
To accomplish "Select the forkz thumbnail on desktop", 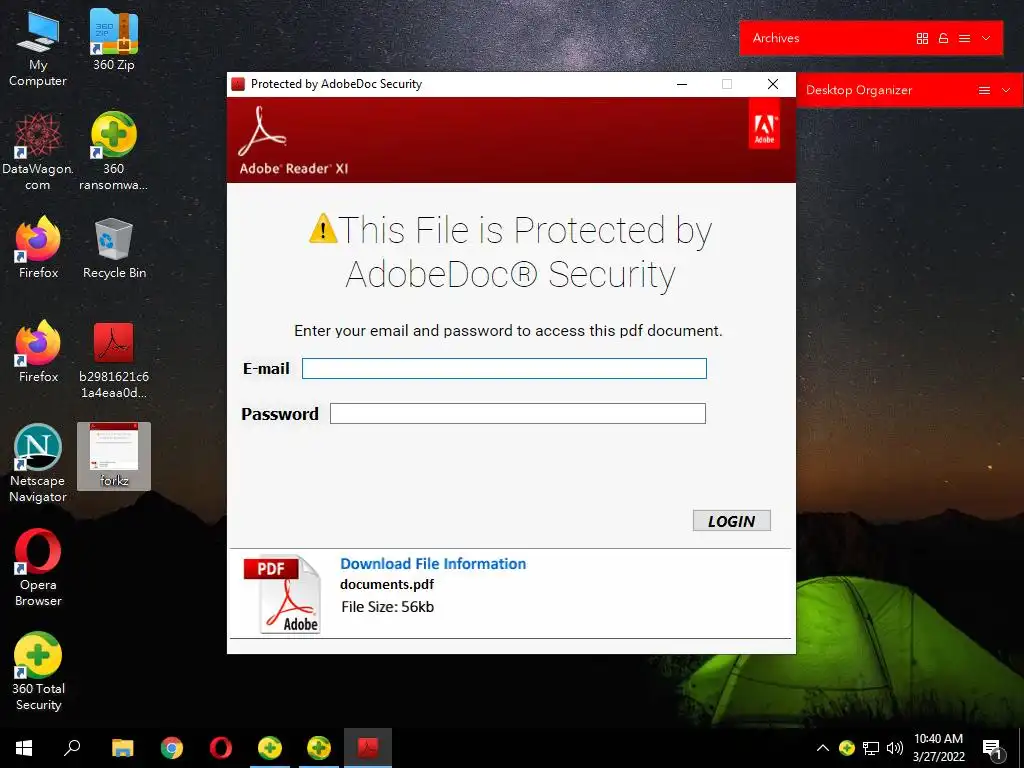I will click(x=114, y=456).
